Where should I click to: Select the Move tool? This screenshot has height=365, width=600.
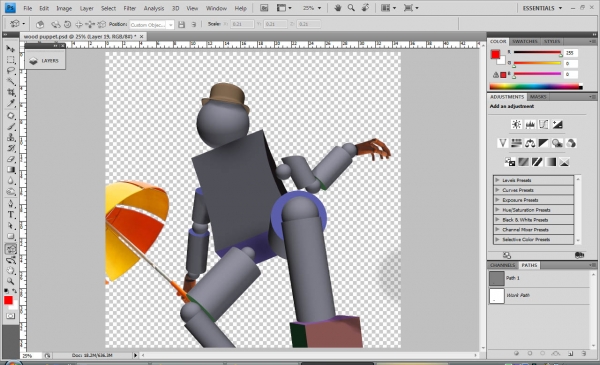pos(10,49)
